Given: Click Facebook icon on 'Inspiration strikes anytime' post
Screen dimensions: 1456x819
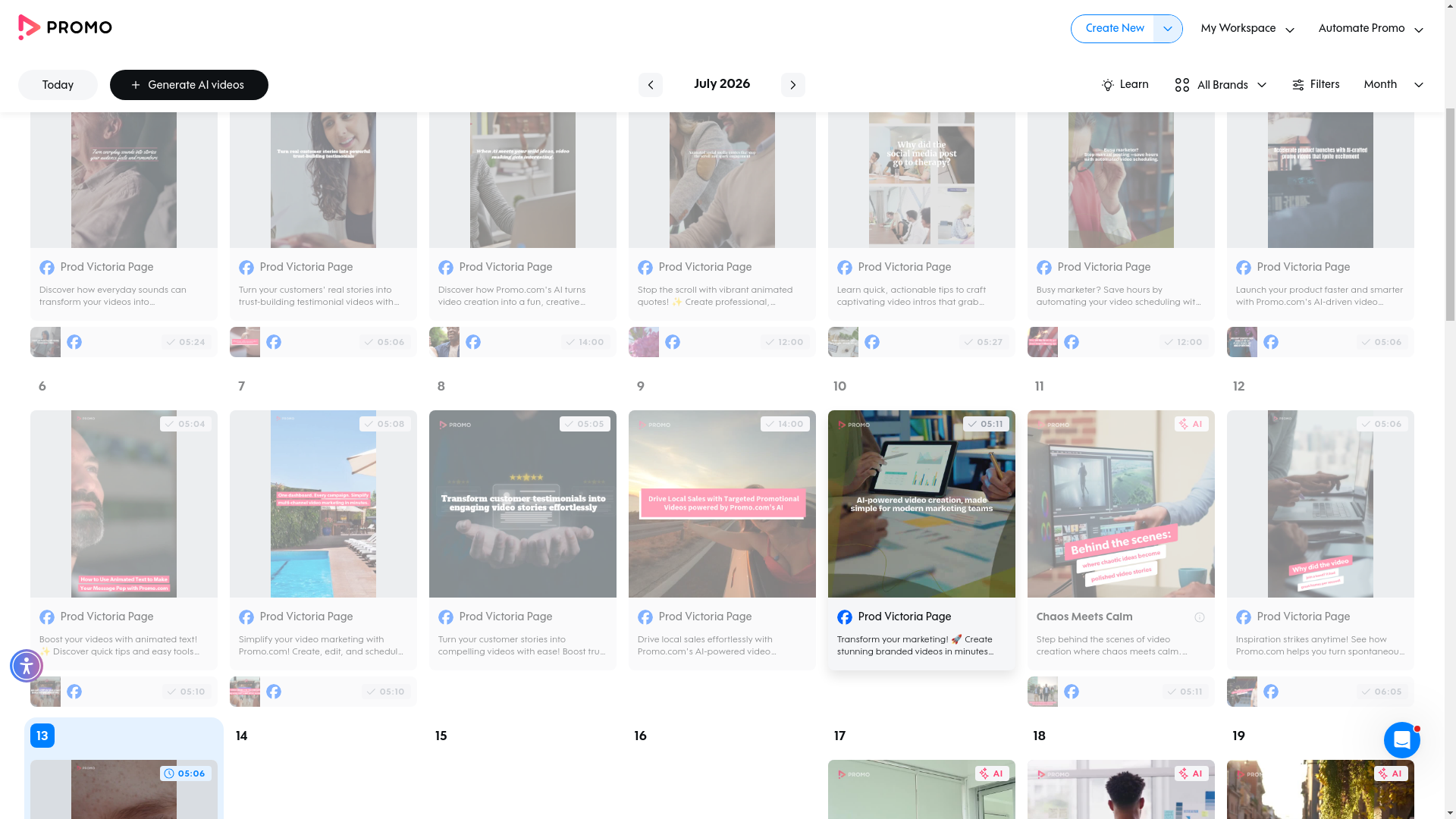Looking at the screenshot, I should (1244, 617).
